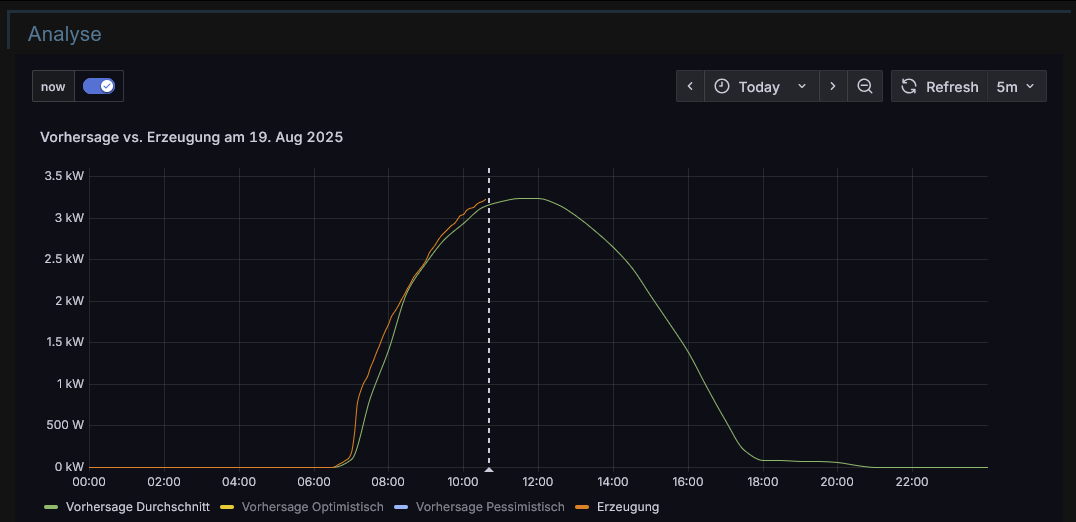
Task: Open the panel title Vorhersage vs. Erzeugung
Action: click(x=191, y=137)
